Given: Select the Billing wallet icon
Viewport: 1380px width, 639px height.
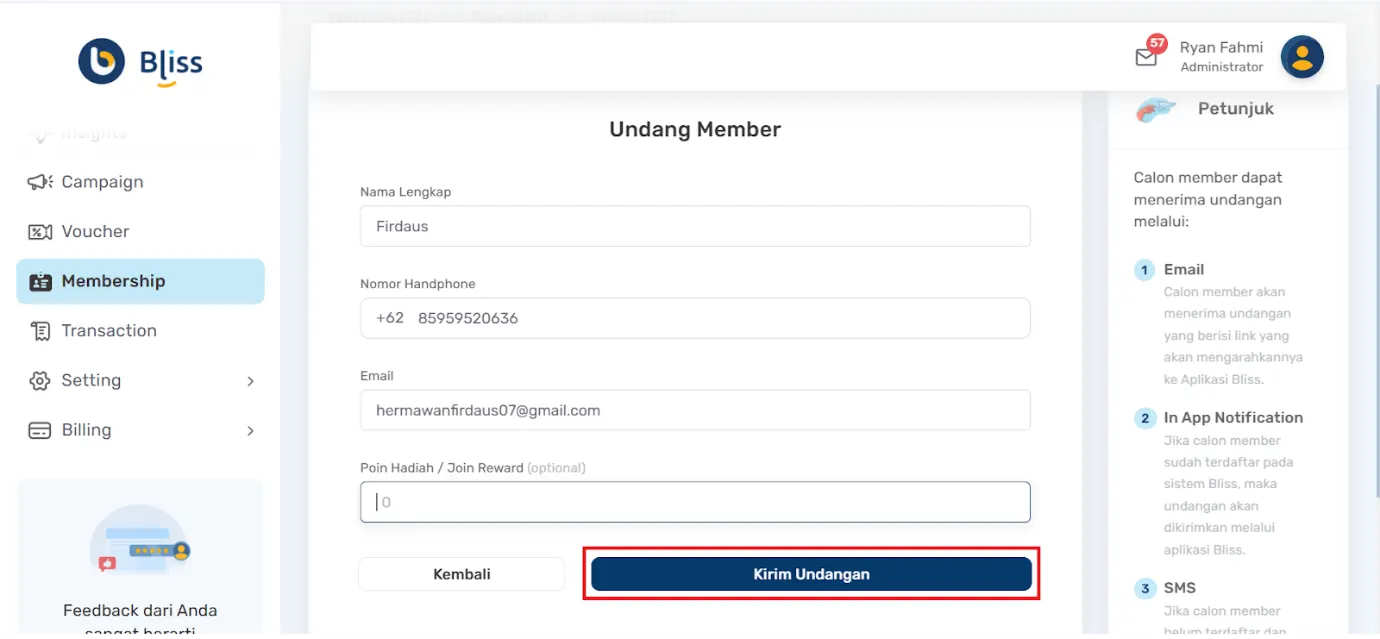Looking at the screenshot, I should [x=38, y=430].
